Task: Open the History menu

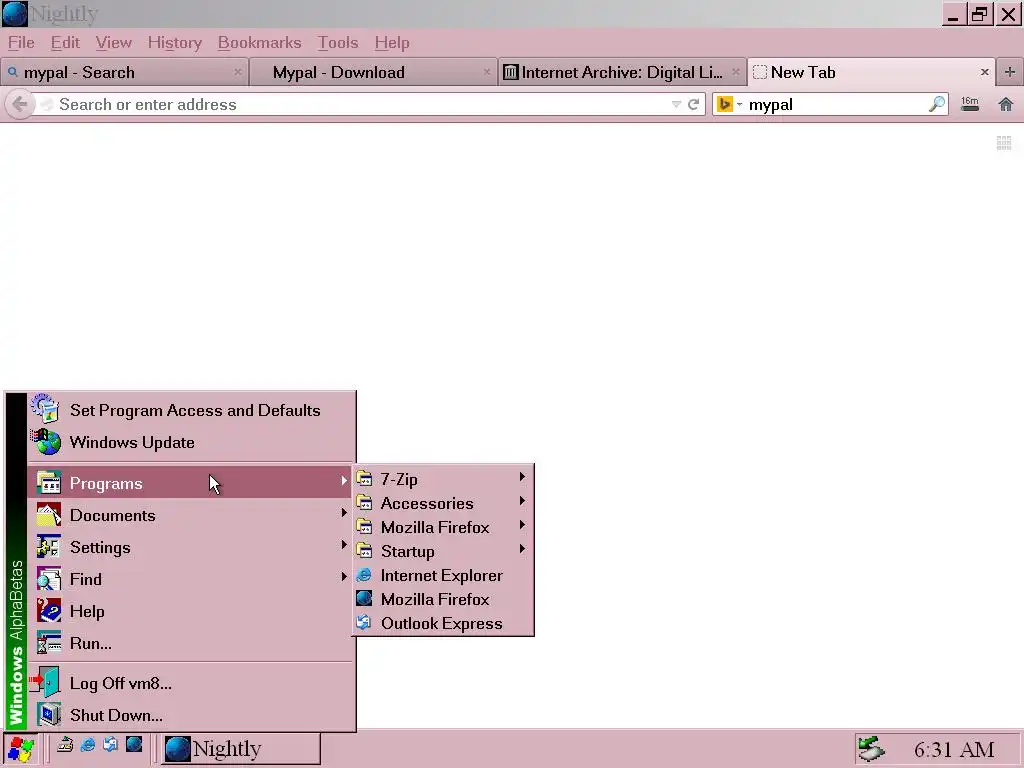Action: 174,42
